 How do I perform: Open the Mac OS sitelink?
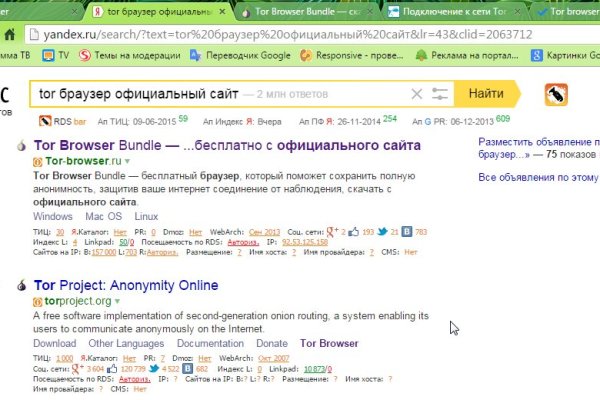[103, 216]
